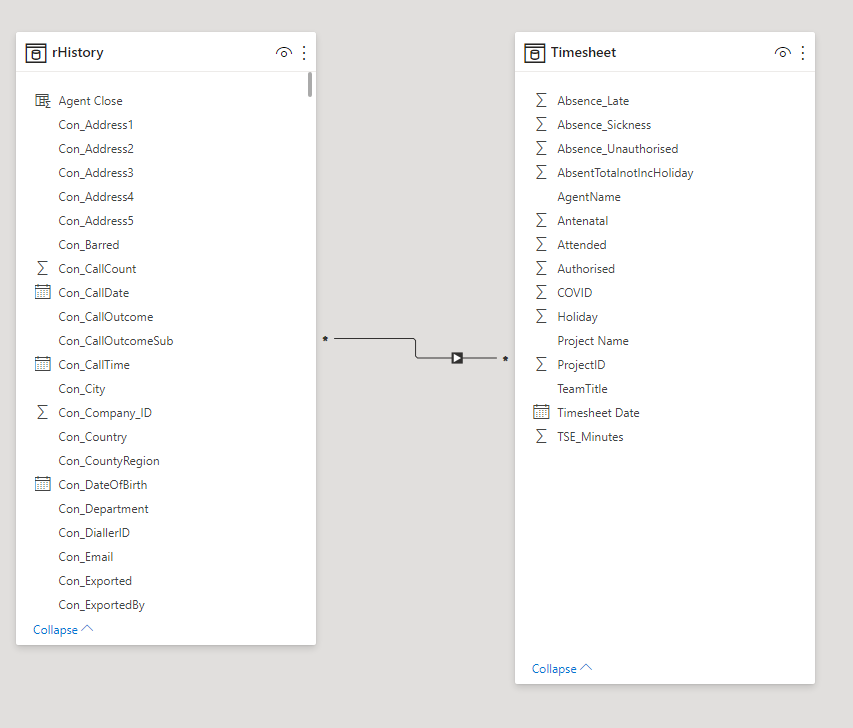This screenshot has width=853, height=728.
Task: Click sigma icon next to Holiday
Action: click(541, 316)
